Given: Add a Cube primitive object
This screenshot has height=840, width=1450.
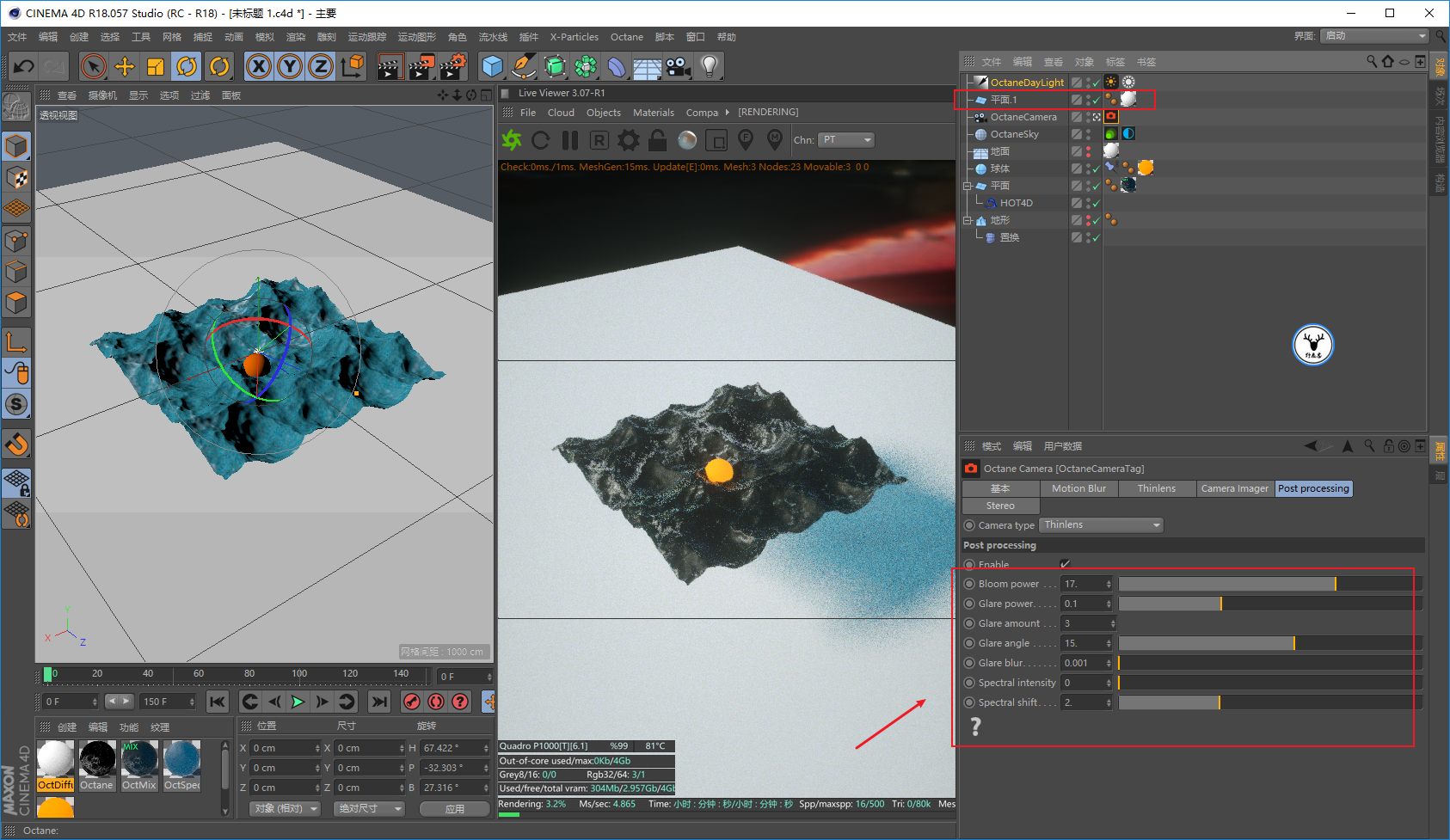Looking at the screenshot, I should click(x=492, y=66).
